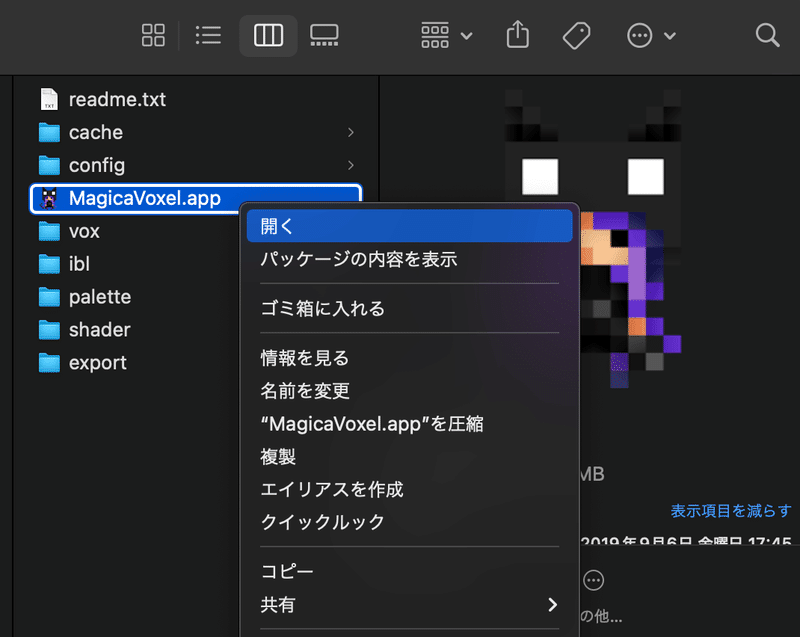The width and height of the screenshot is (800, 637).
Task: Click the 表示項目を減らす link
Action: 731,511
